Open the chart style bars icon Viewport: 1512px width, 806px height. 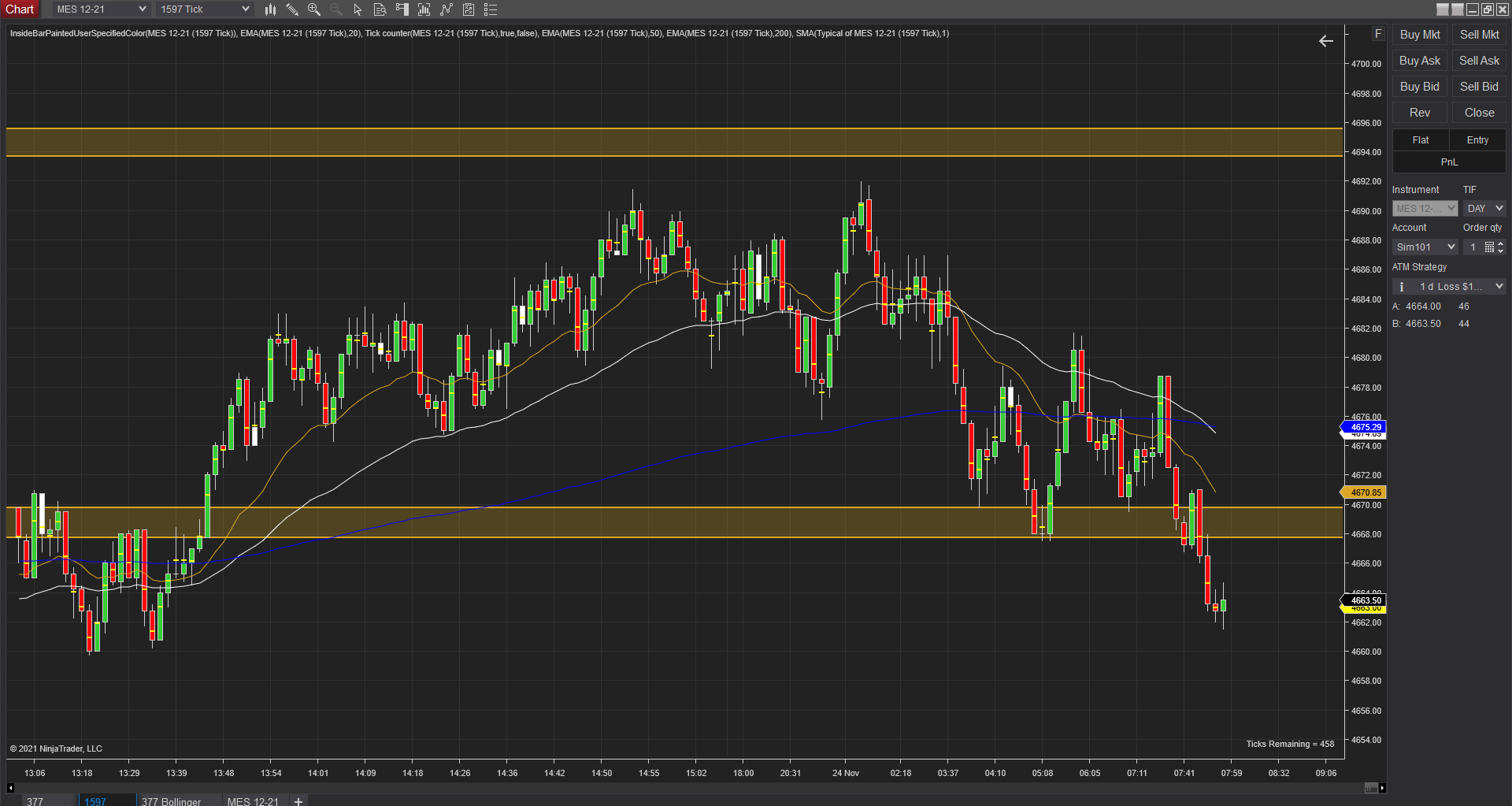[x=270, y=9]
